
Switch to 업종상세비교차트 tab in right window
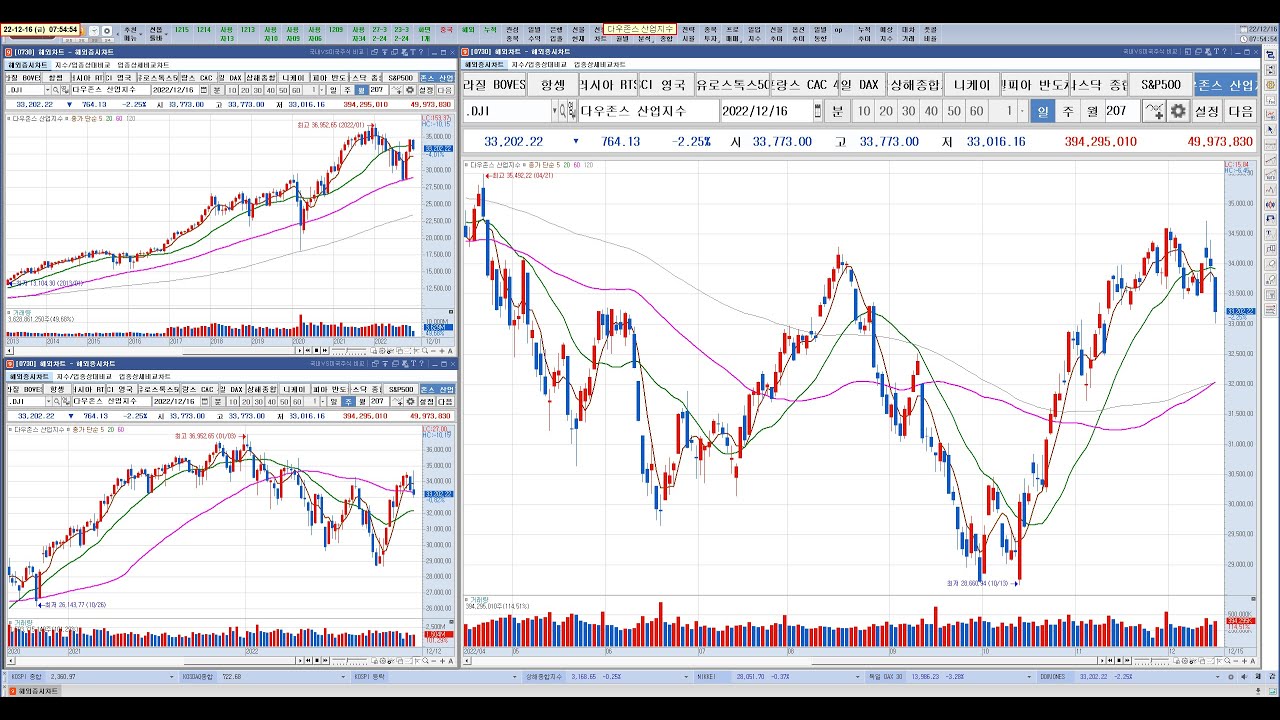point(600,64)
